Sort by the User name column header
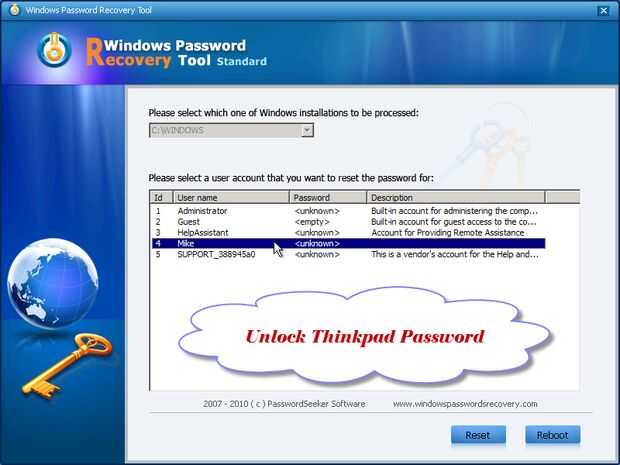The image size is (620, 465). [231, 197]
